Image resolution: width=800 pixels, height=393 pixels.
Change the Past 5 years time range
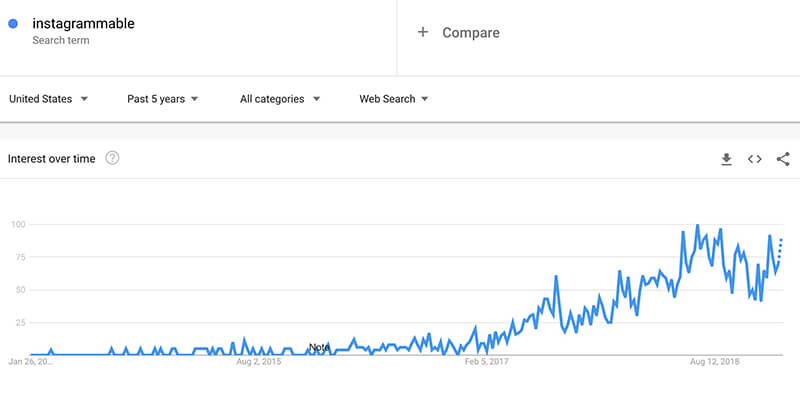click(162, 99)
